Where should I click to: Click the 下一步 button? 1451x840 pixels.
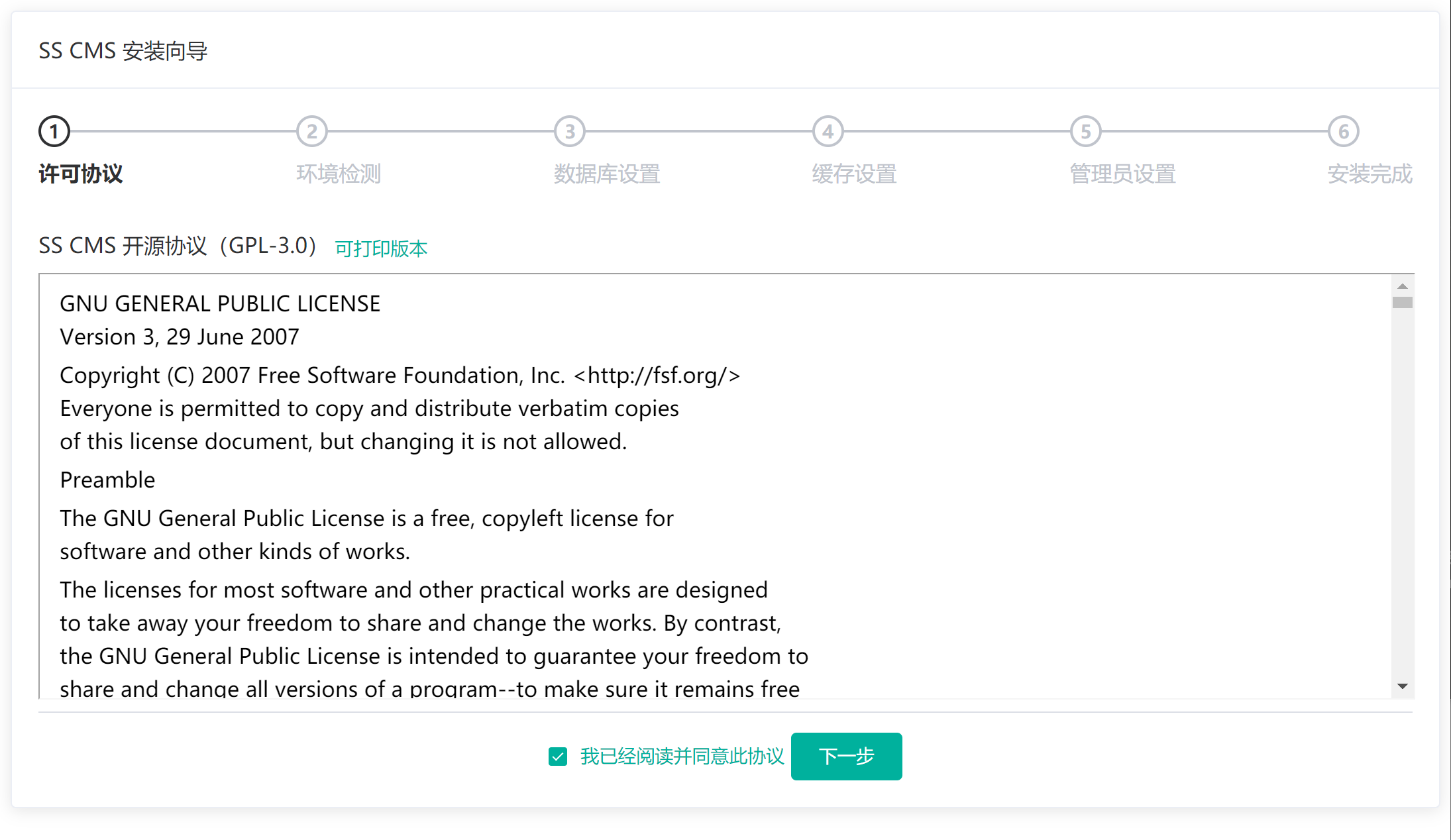(846, 757)
